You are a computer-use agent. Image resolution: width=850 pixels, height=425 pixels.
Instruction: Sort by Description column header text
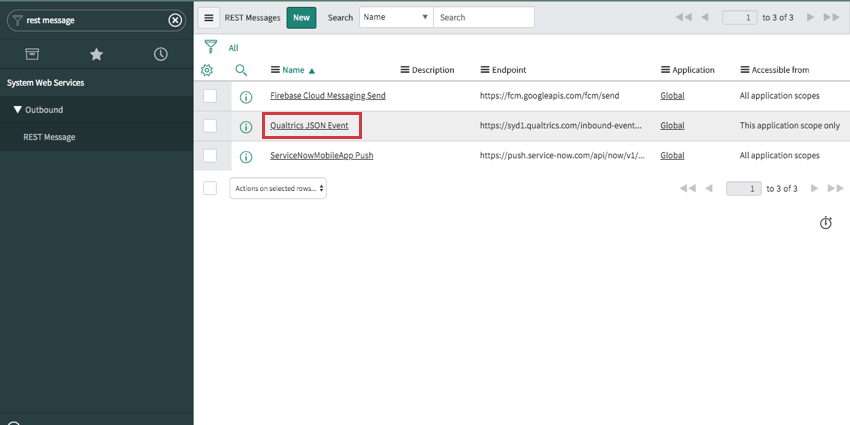click(x=433, y=70)
